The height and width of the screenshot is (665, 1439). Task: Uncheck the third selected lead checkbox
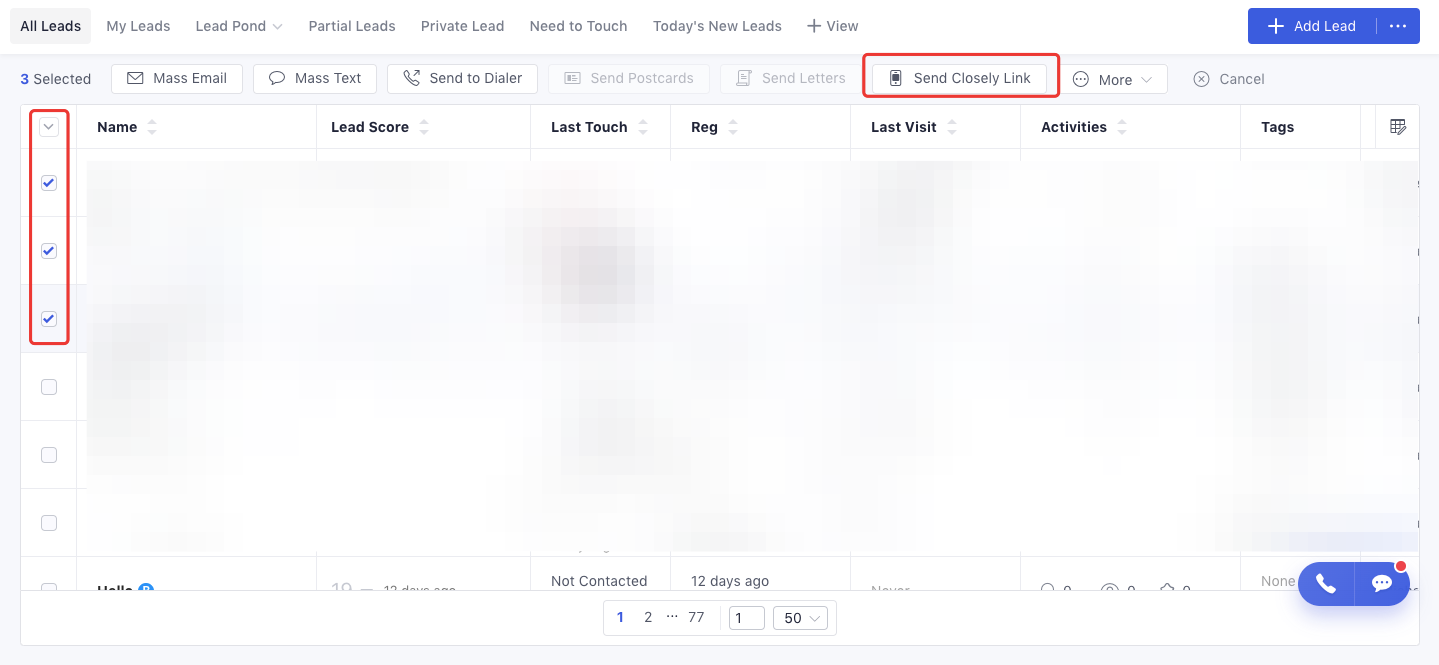48,319
